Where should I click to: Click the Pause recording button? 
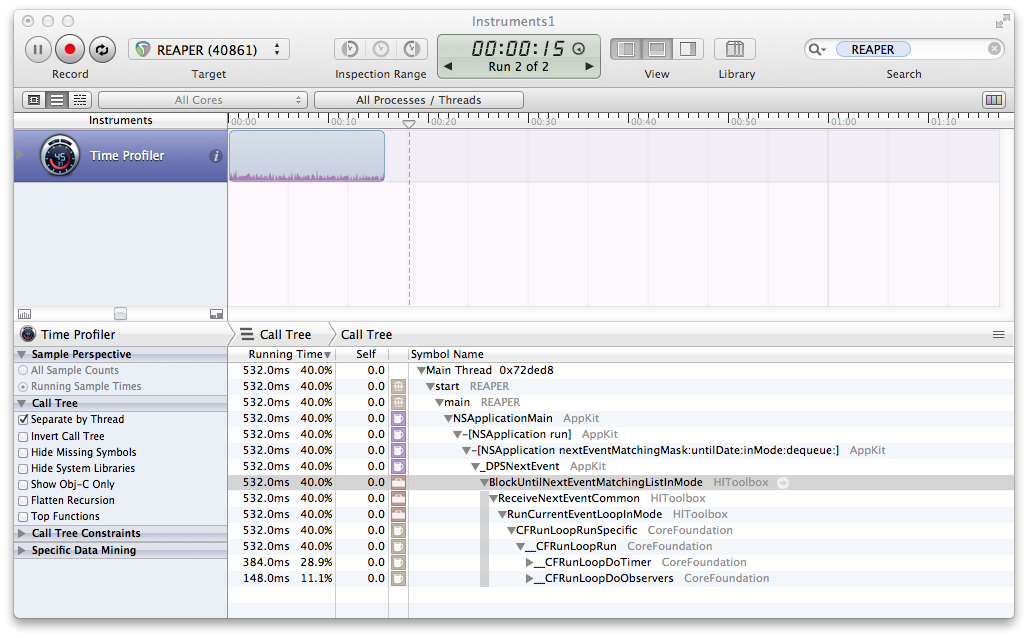(x=38, y=49)
